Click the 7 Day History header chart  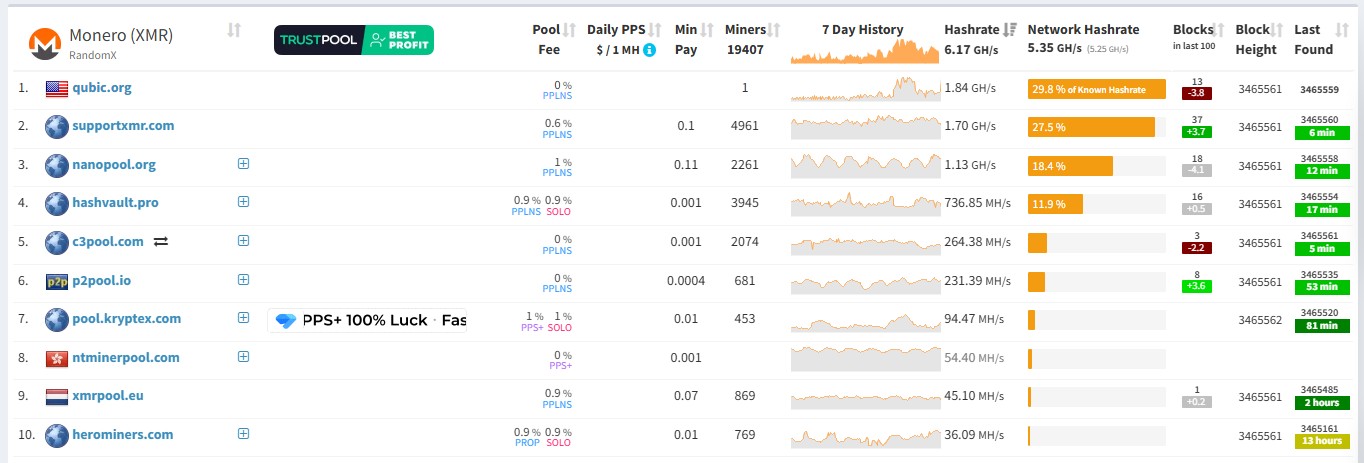tap(864, 51)
